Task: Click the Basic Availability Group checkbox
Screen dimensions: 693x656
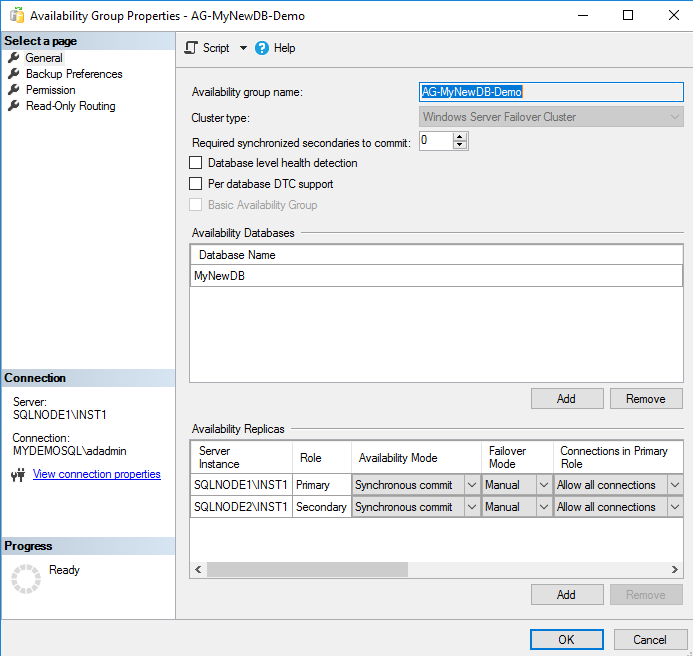Action: tap(195, 205)
